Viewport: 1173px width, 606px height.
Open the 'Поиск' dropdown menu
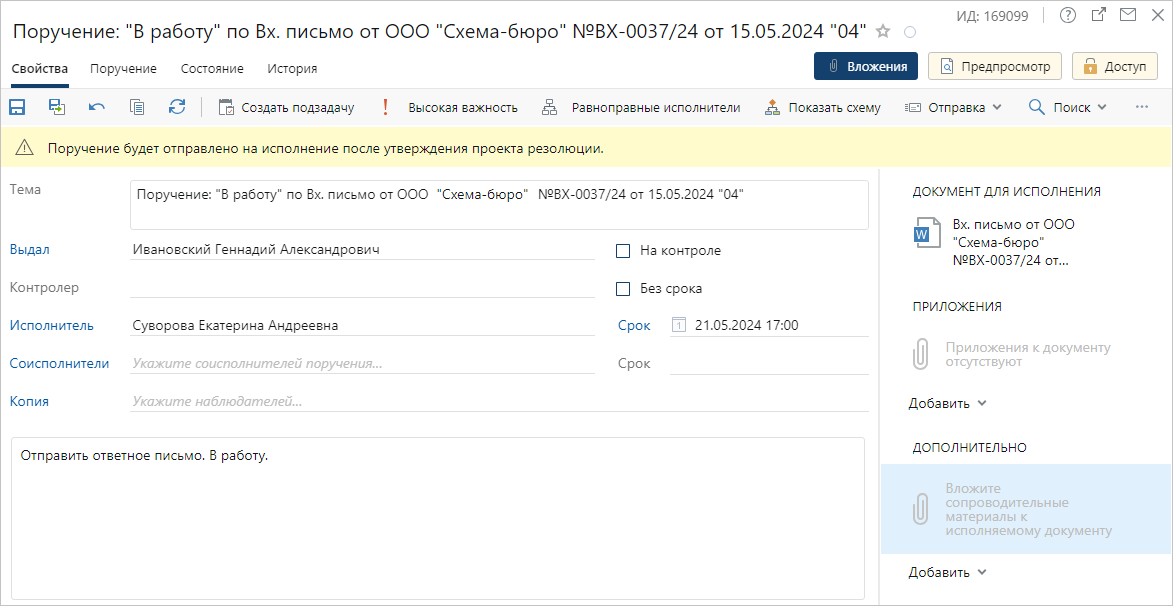(1068, 107)
